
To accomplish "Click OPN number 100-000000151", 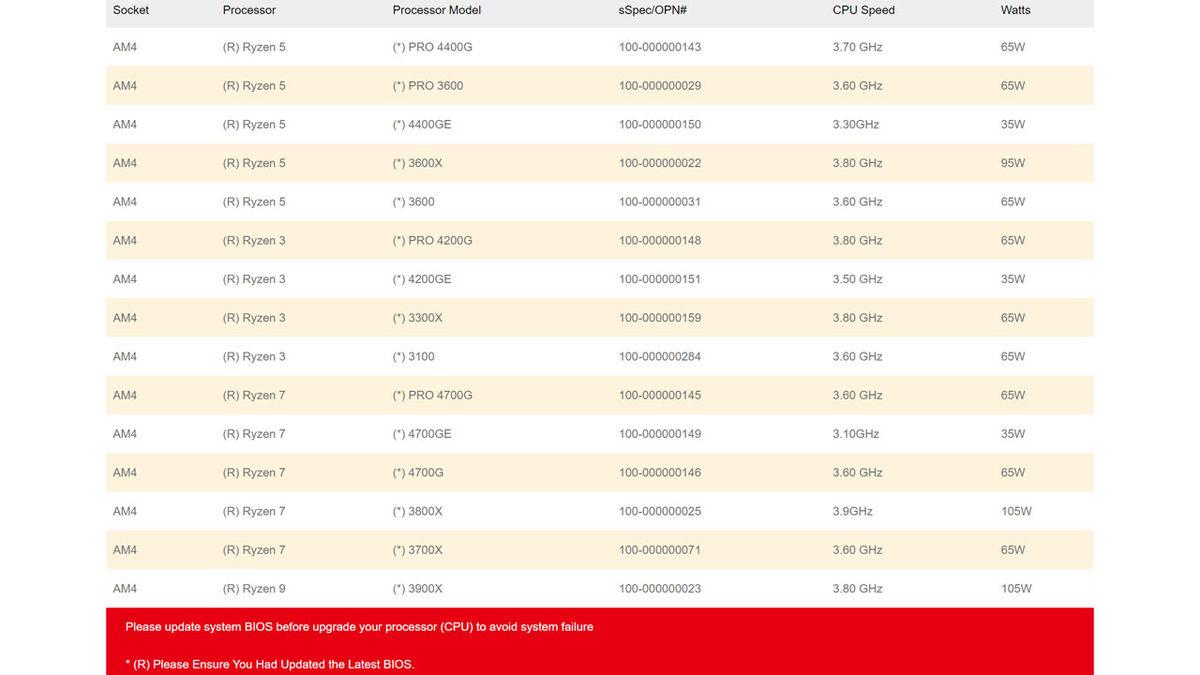I will tap(659, 279).
